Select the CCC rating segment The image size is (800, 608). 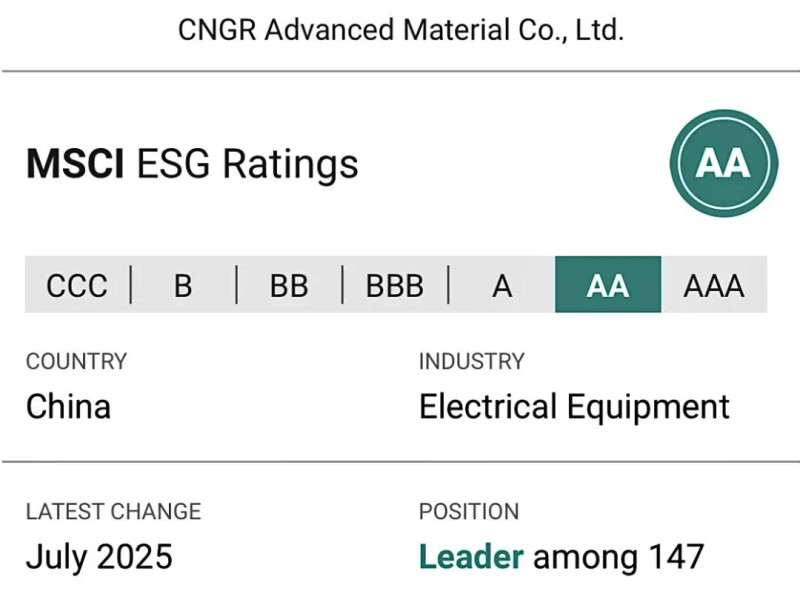click(x=77, y=285)
